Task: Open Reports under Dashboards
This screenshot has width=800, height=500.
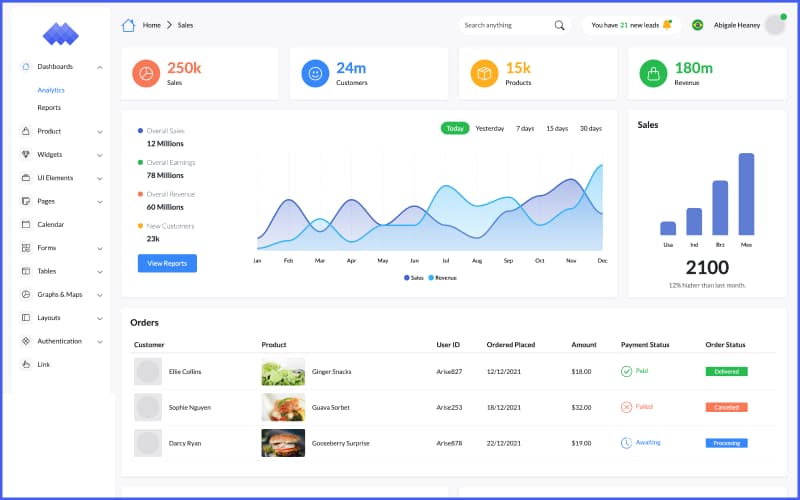Action: 49,108
